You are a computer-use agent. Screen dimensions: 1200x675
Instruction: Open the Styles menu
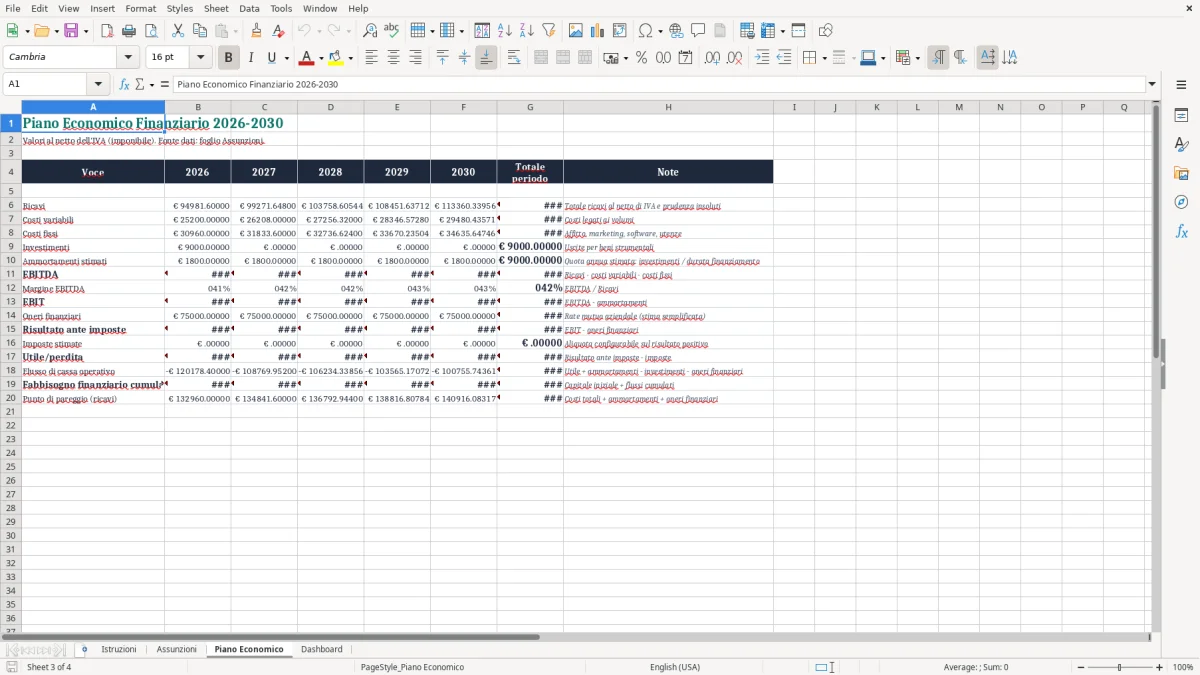pos(180,8)
